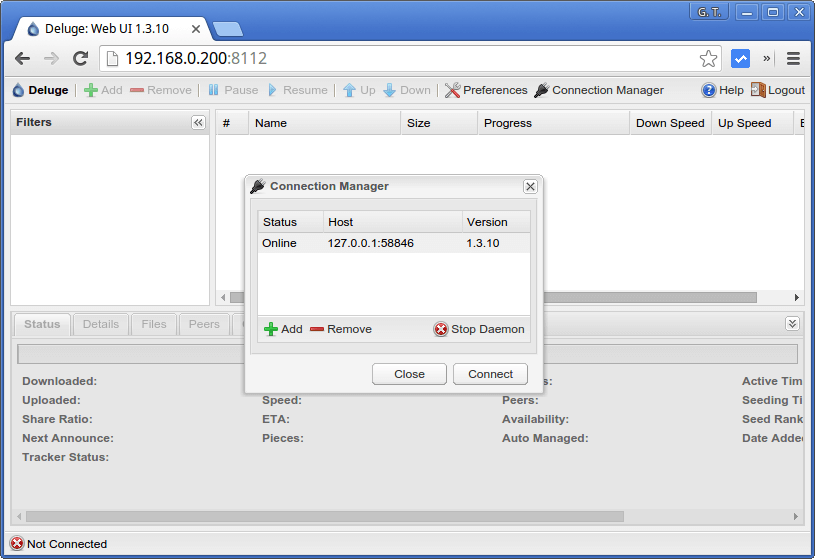Click the Logout icon
The height and width of the screenshot is (559, 815).
coord(758,90)
